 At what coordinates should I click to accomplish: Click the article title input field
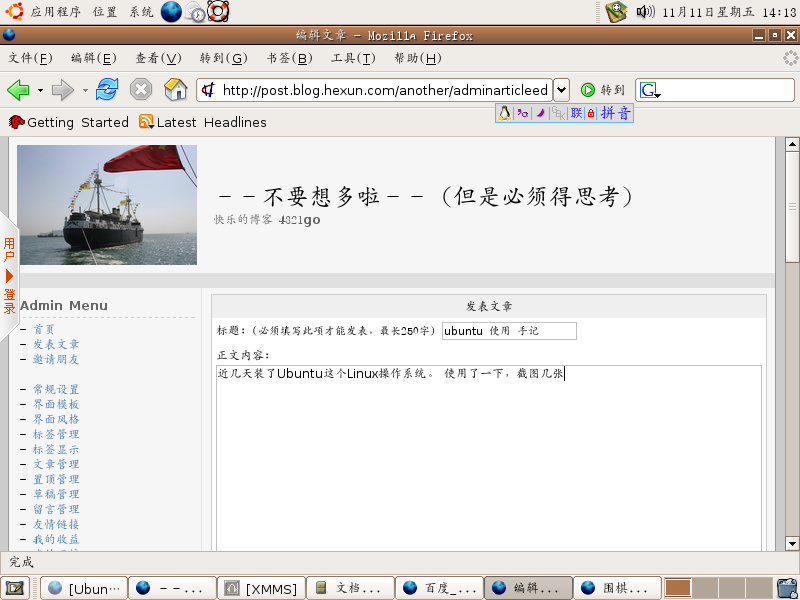tap(509, 331)
